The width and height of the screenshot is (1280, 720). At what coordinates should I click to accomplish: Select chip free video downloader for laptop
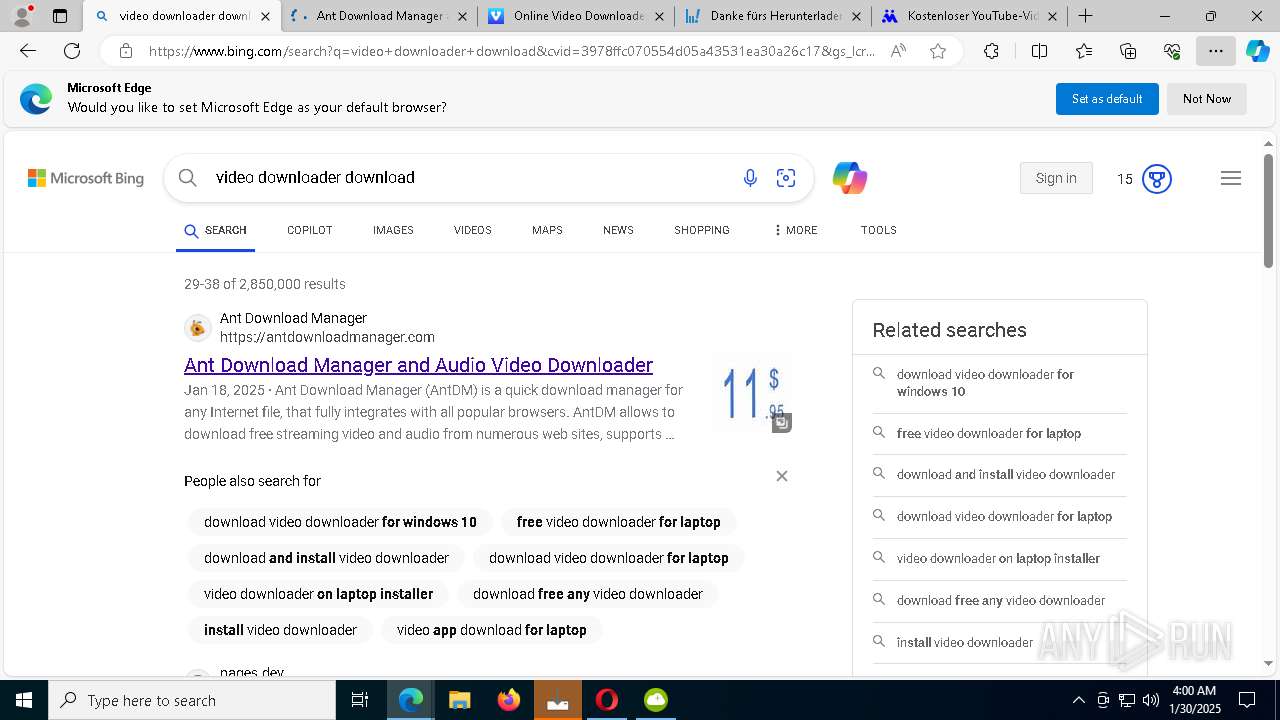point(618,522)
